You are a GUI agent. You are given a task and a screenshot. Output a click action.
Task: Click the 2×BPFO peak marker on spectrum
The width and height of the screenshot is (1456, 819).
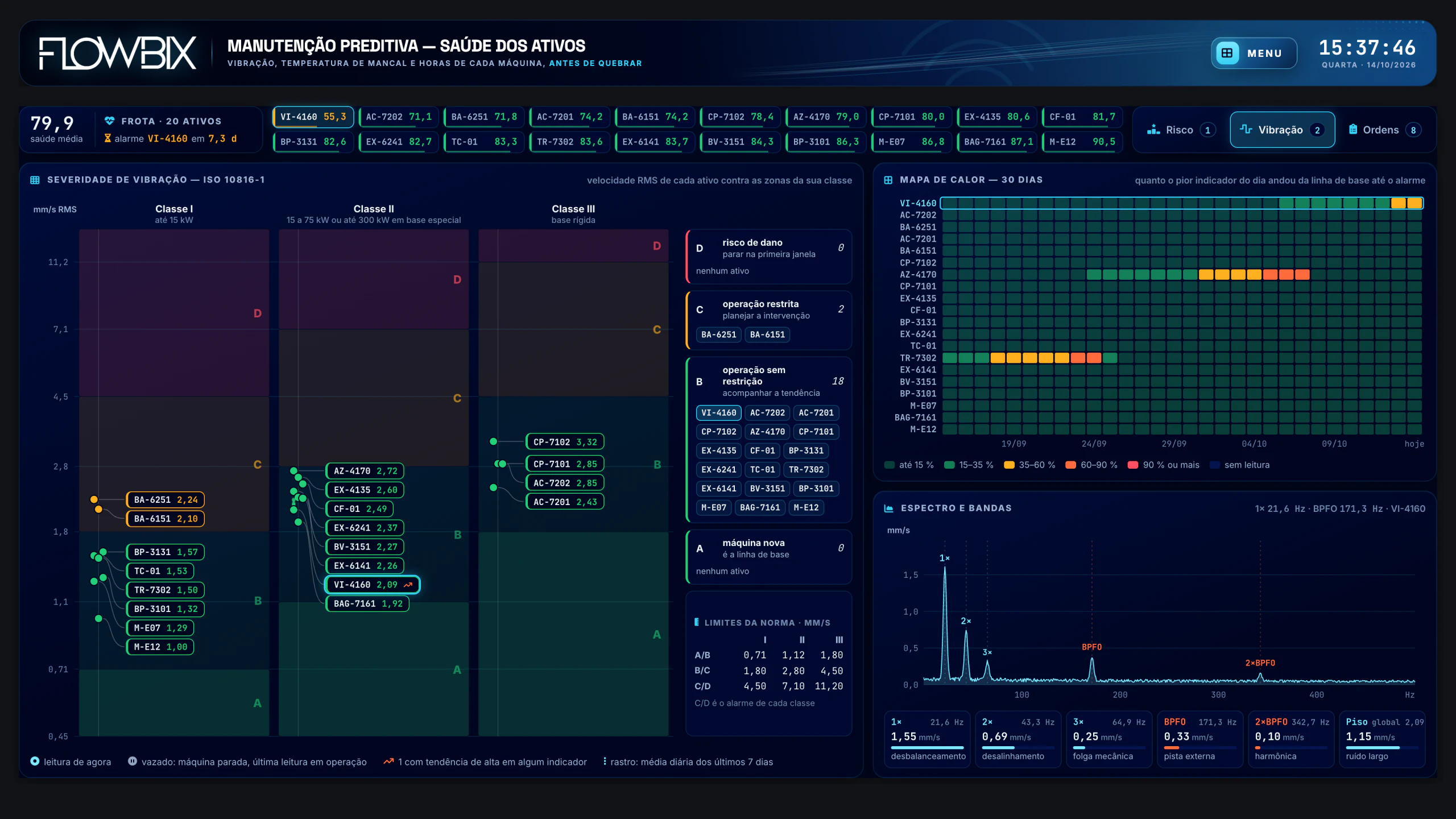(x=1260, y=663)
